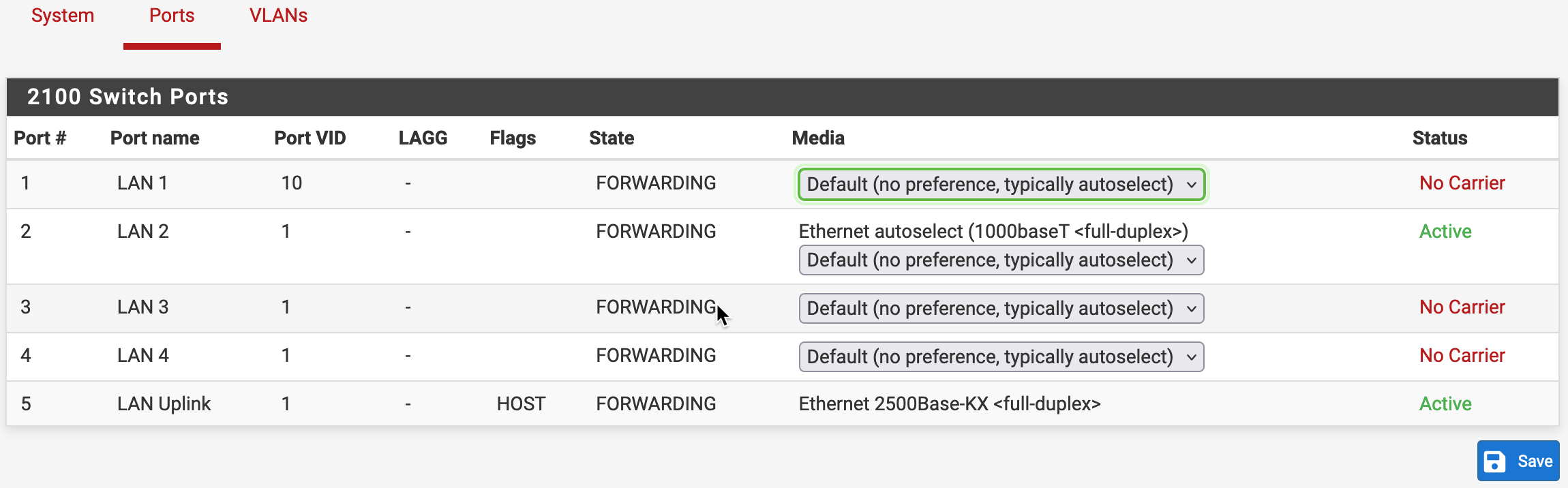Open the LAN 3 media dropdown
The height and width of the screenshot is (488, 1568).
[1001, 308]
